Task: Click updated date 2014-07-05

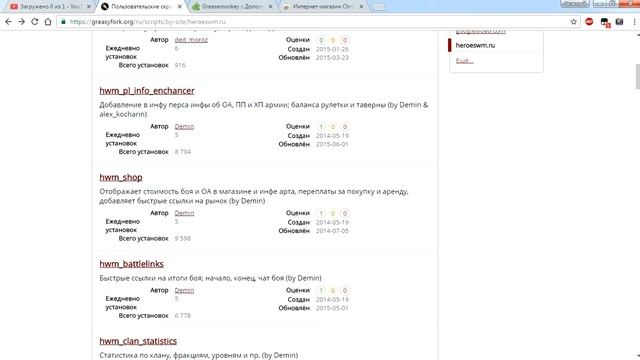Action: [332, 231]
